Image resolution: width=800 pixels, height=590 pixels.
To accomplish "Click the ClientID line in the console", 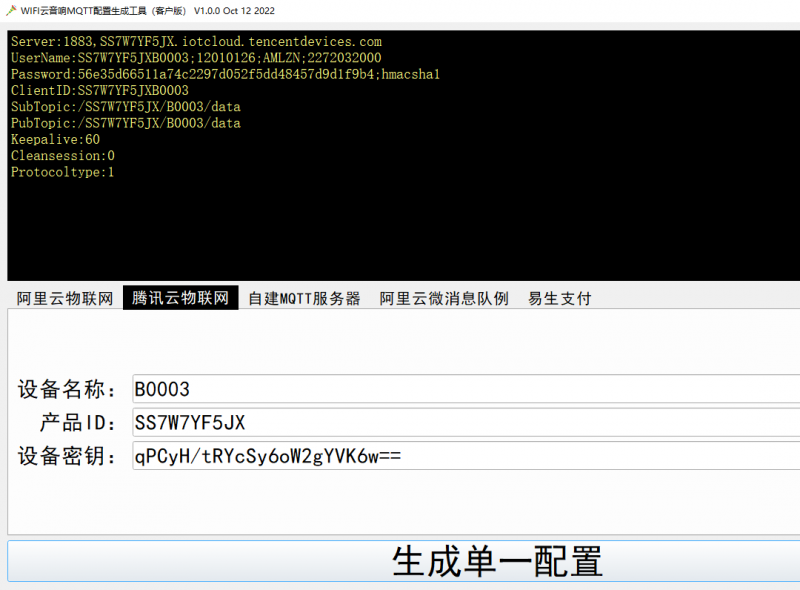I will point(100,90).
